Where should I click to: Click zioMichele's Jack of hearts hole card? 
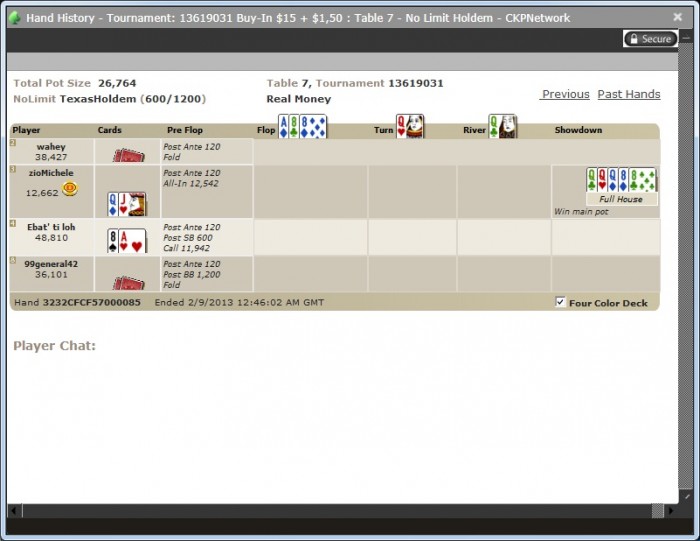point(133,204)
